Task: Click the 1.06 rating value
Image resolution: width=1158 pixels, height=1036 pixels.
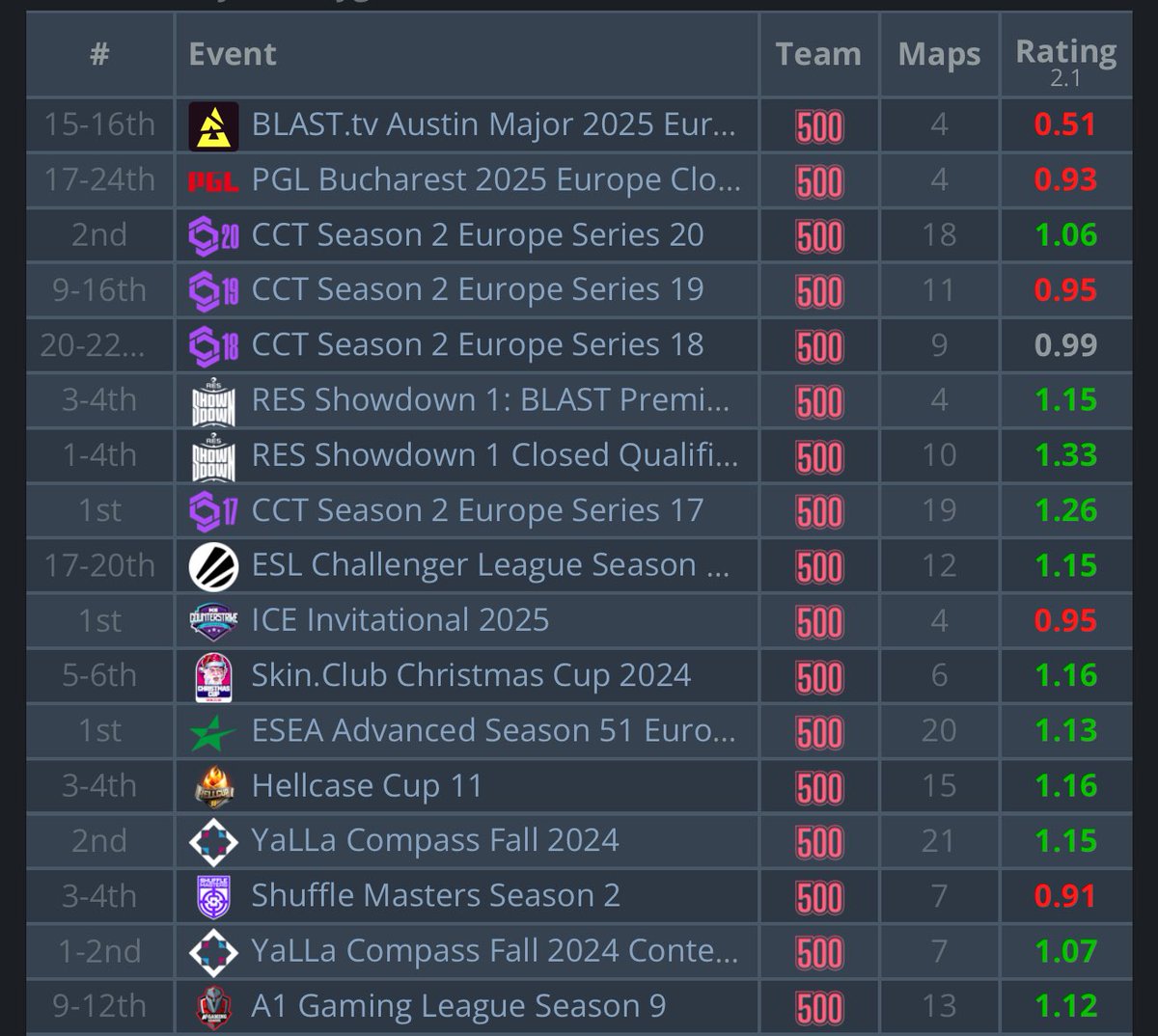Action: pos(1065,234)
